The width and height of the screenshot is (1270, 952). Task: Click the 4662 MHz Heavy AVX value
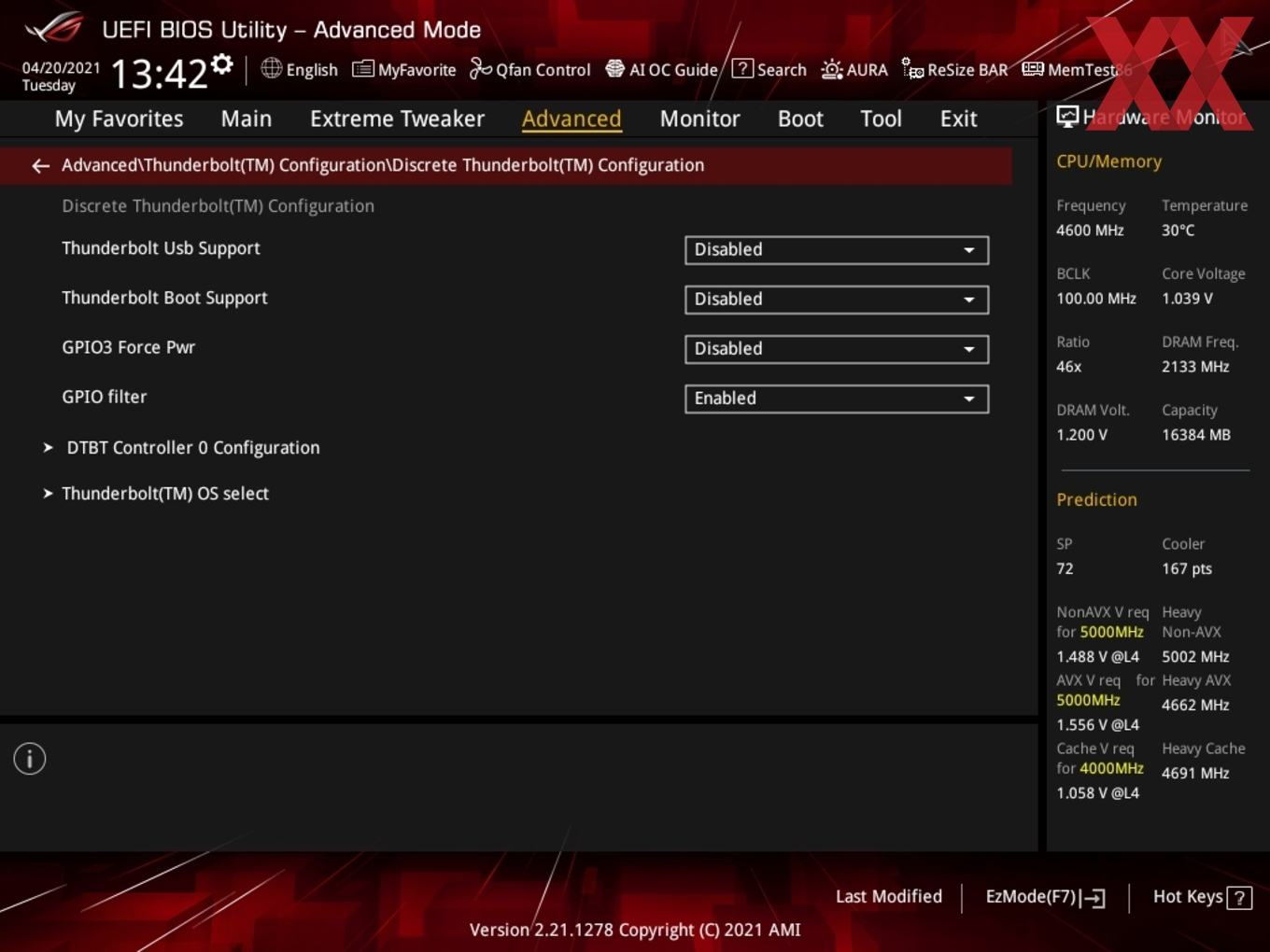1195,706
